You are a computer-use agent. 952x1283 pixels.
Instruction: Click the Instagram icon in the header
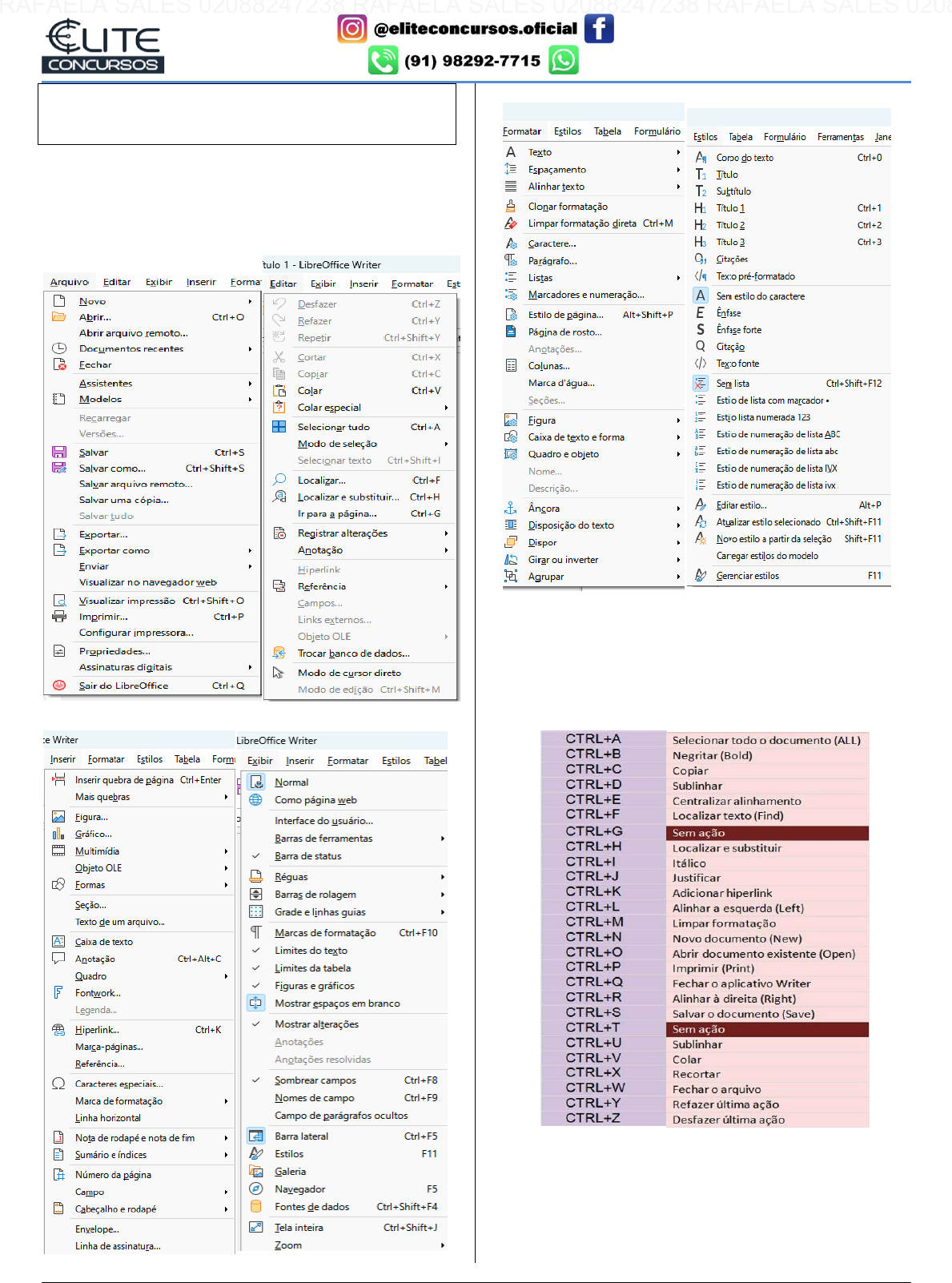pos(351,29)
